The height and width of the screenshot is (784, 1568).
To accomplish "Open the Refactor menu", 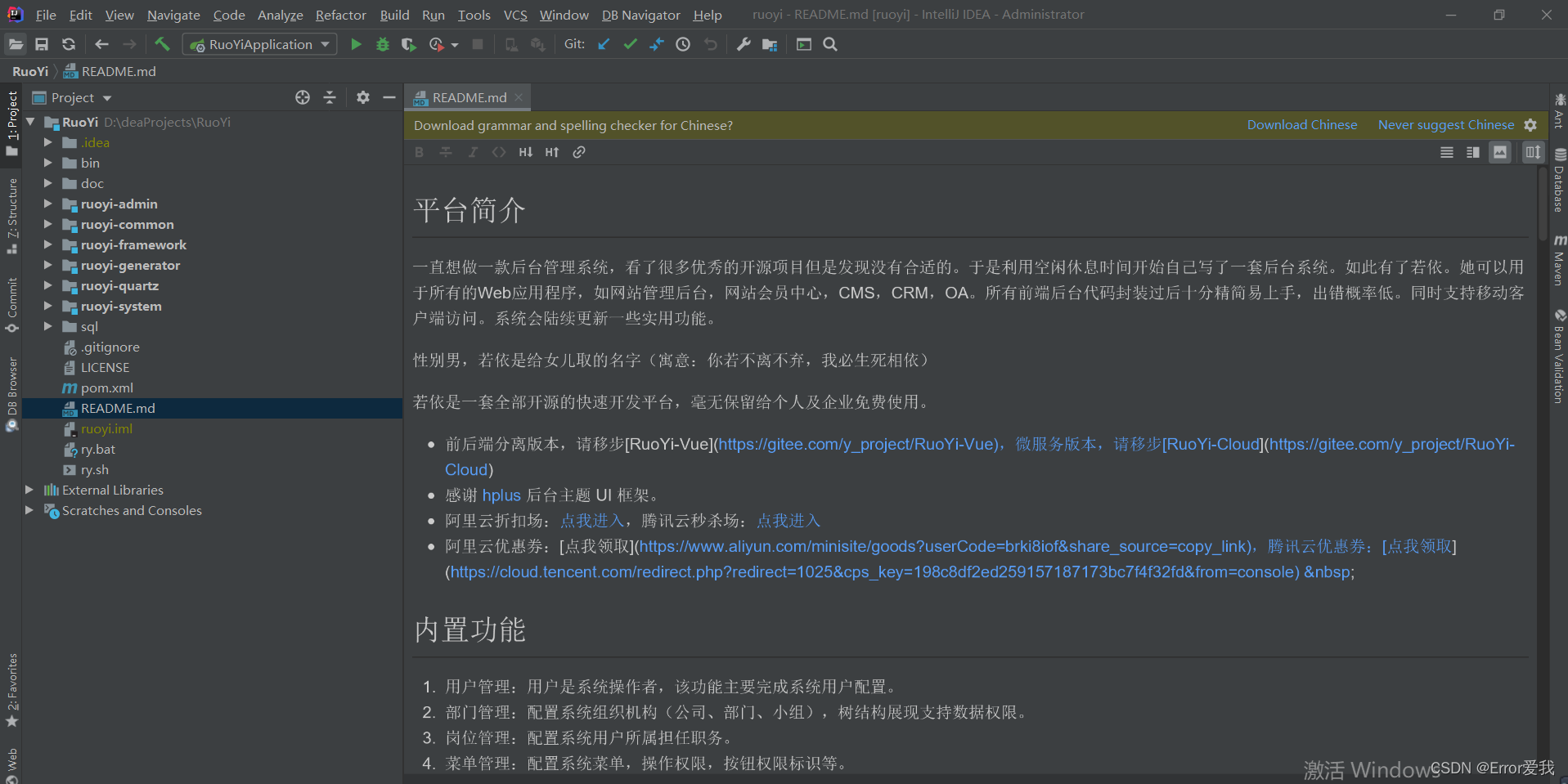I will coord(340,15).
